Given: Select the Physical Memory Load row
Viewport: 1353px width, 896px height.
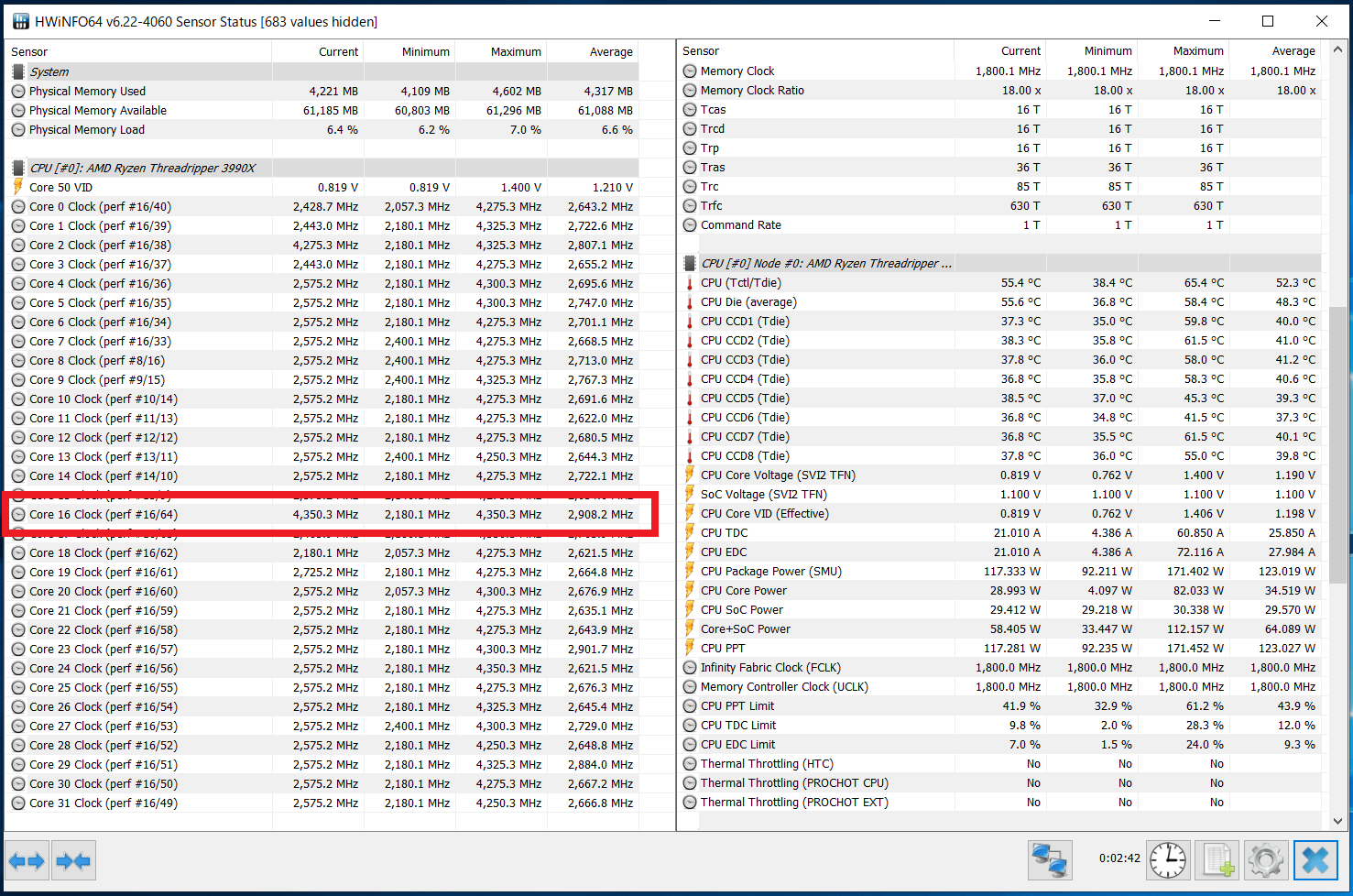Looking at the screenshot, I should 322,129.
